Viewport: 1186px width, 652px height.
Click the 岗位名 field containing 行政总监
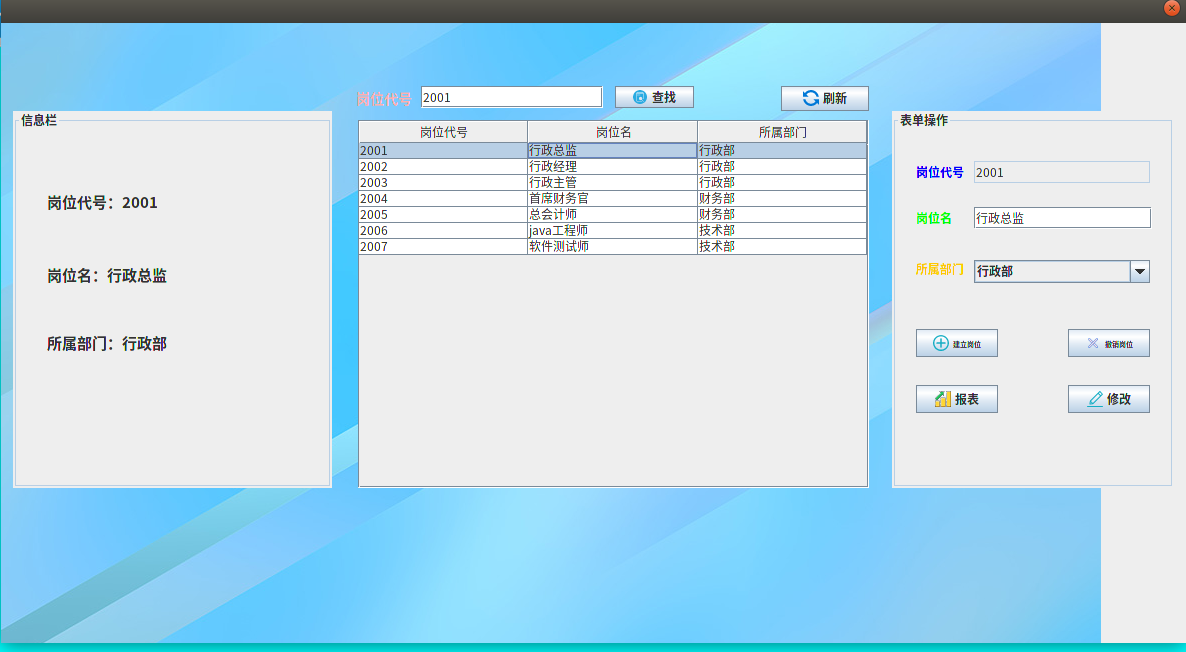pyautogui.click(x=1062, y=218)
